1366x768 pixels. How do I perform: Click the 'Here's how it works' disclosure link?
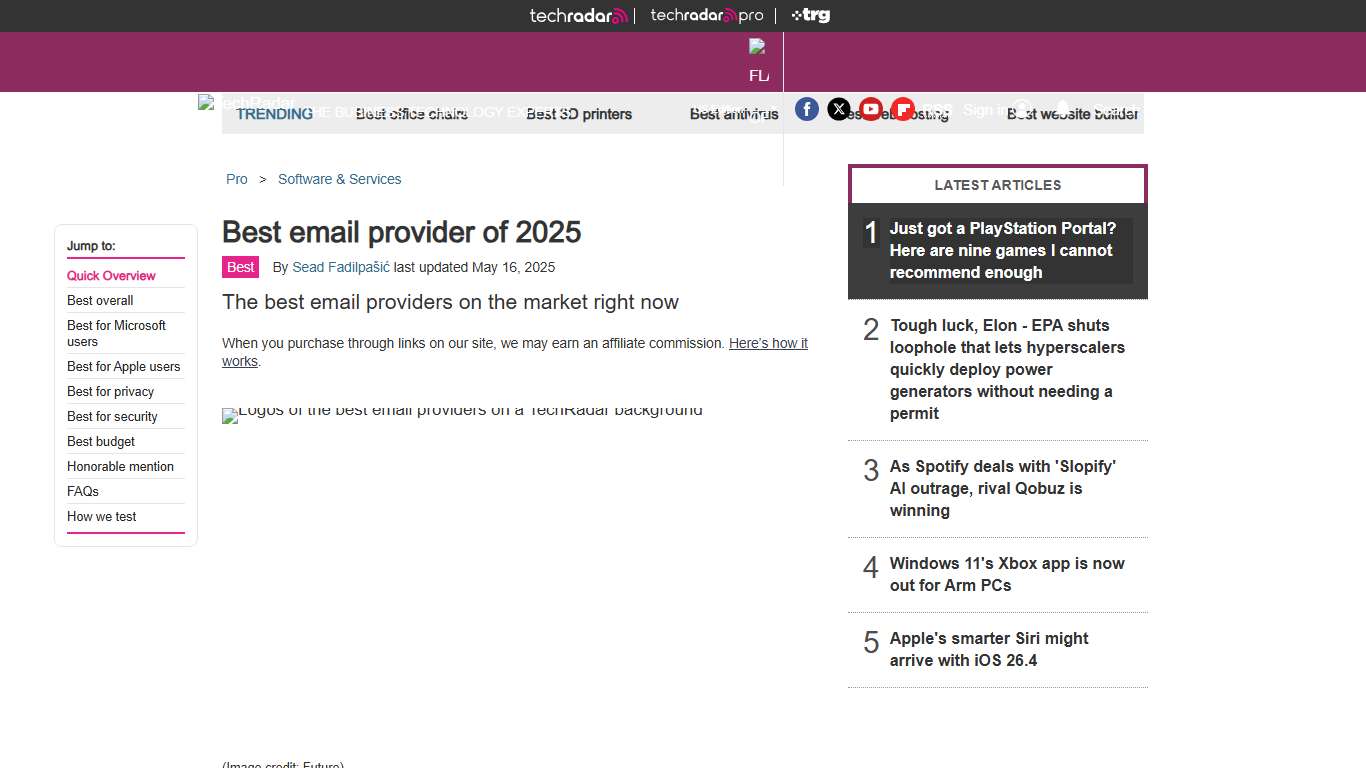click(x=768, y=343)
